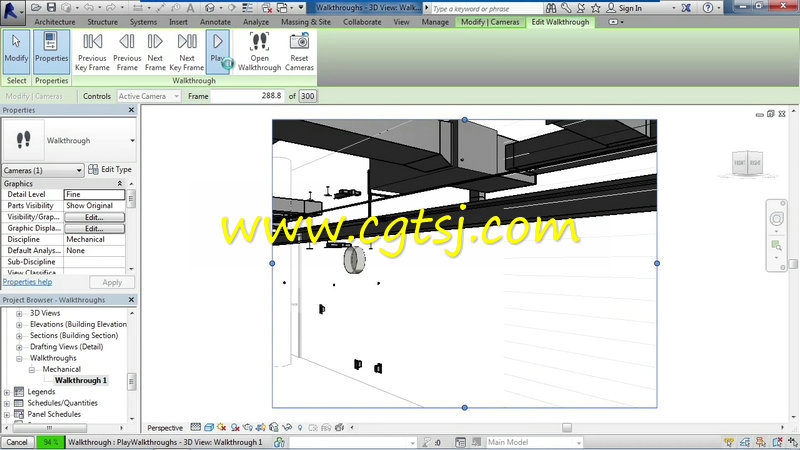Open the Systems ribbon tab
Screen dimensions: 800x450
click(143, 22)
